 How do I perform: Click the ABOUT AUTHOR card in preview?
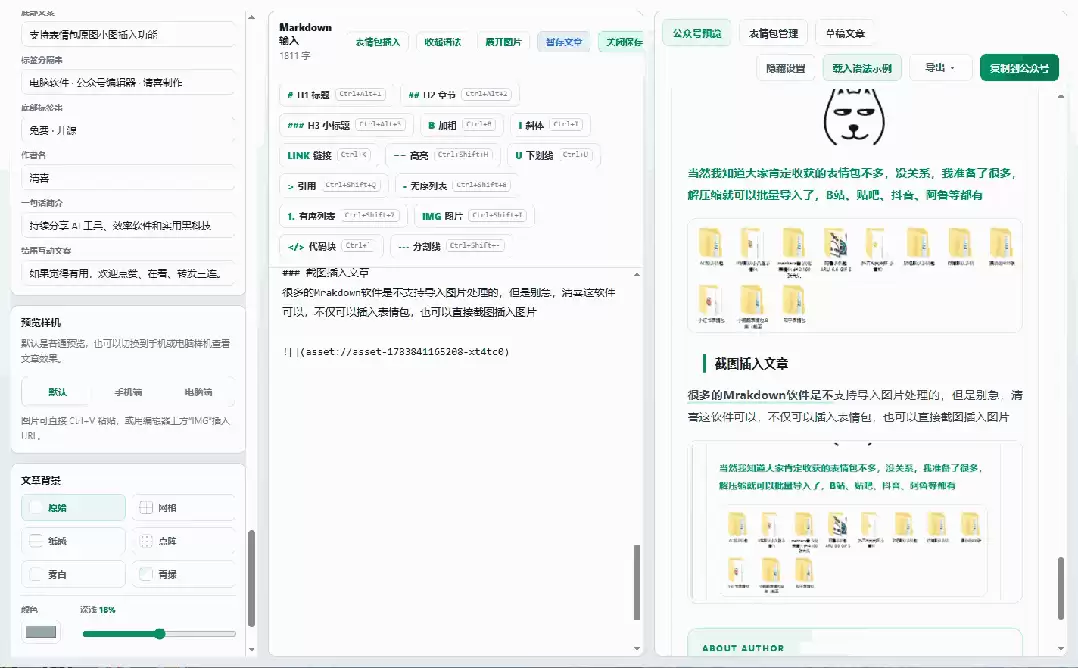pyautogui.click(x=855, y=643)
